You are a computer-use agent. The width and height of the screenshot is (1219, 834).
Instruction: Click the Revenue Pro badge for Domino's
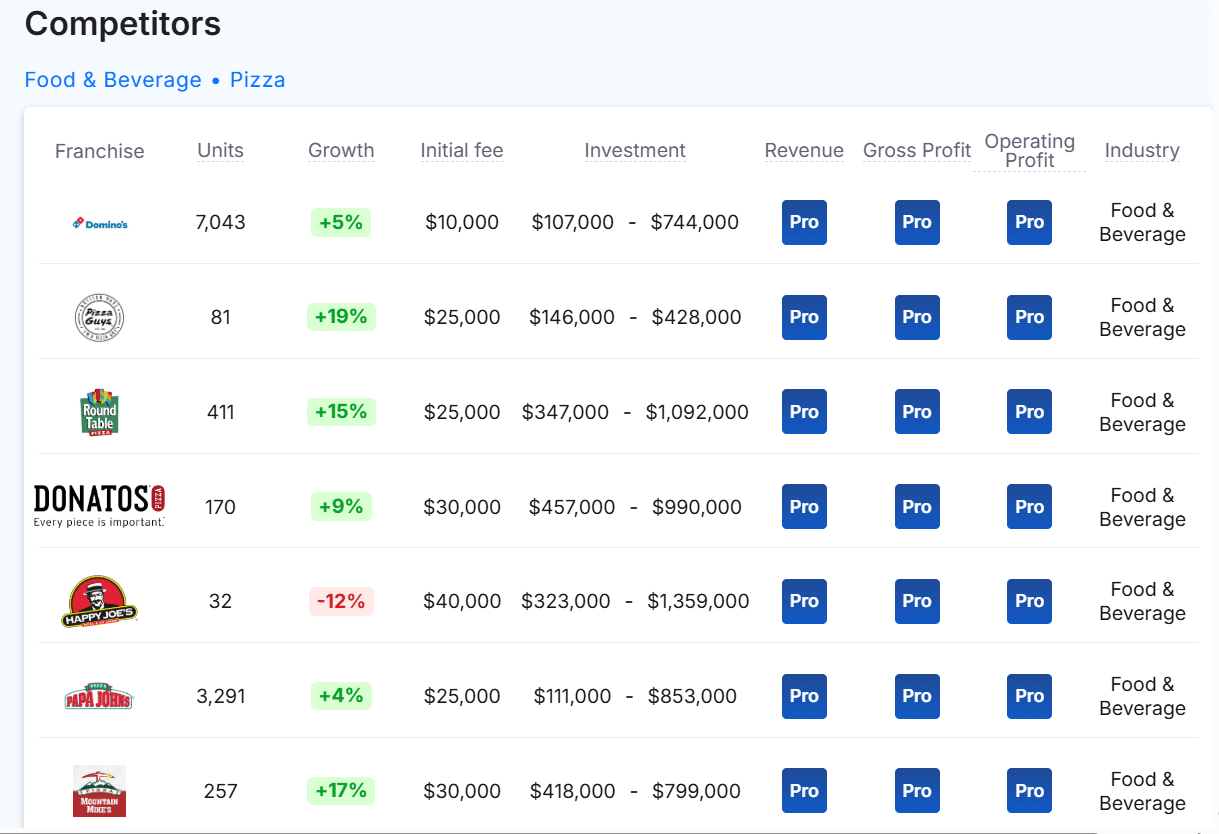click(x=804, y=222)
